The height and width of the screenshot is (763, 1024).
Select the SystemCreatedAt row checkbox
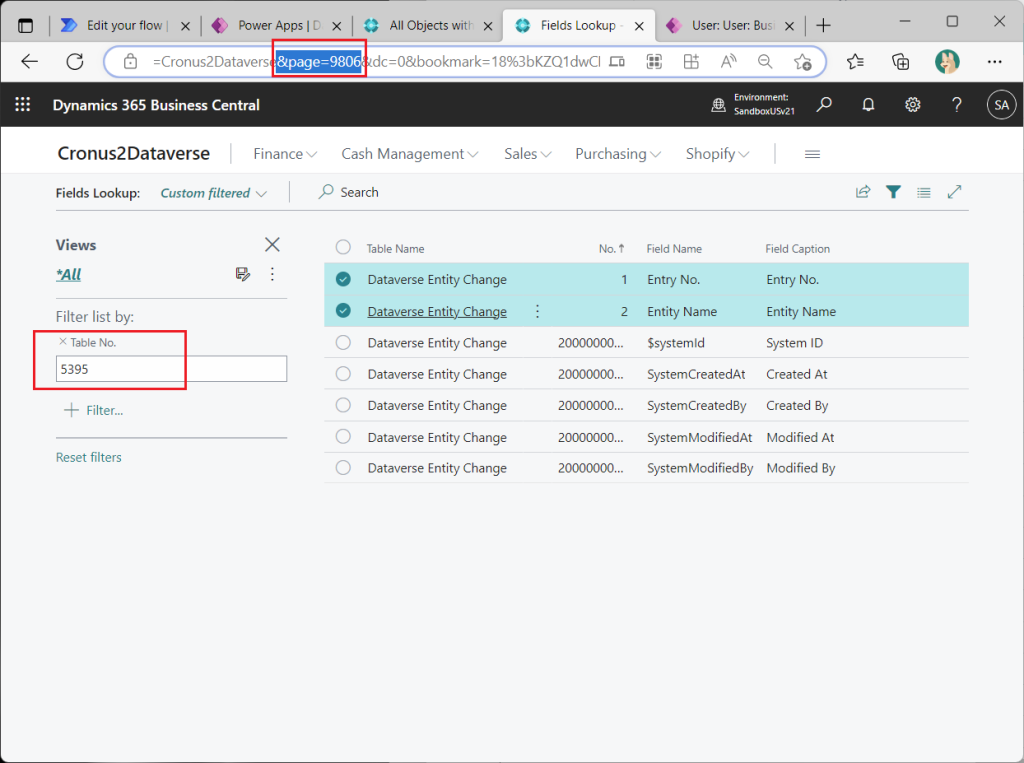(x=343, y=374)
